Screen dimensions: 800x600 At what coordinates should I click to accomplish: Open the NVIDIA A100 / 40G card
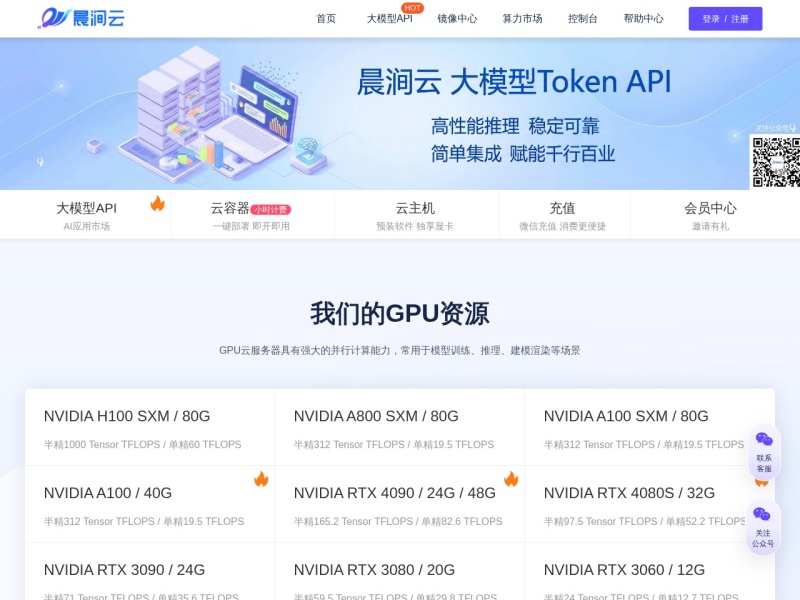(149, 504)
